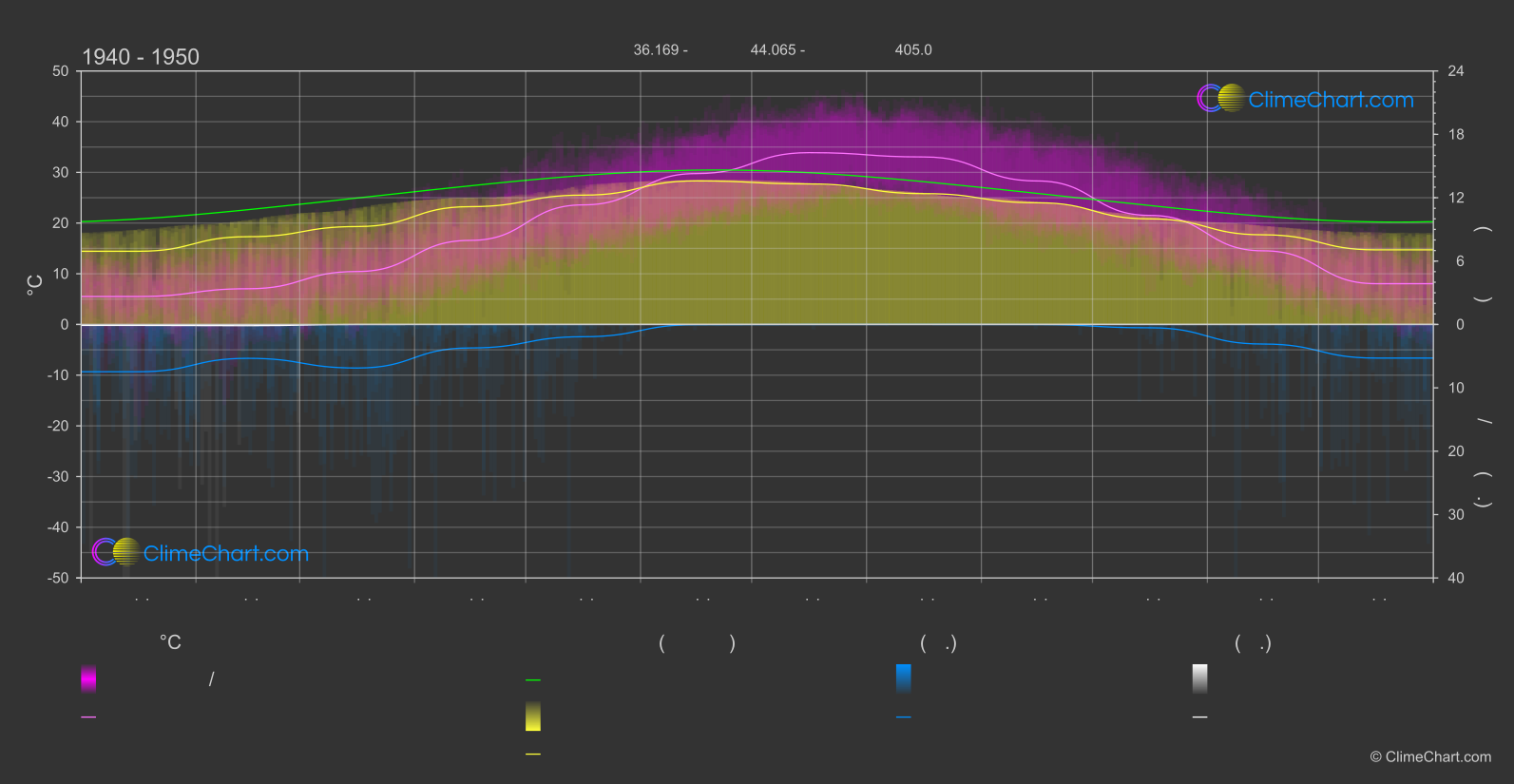Click the '1940 - 1950' chart title
This screenshot has height=784, width=1514.
(x=141, y=57)
